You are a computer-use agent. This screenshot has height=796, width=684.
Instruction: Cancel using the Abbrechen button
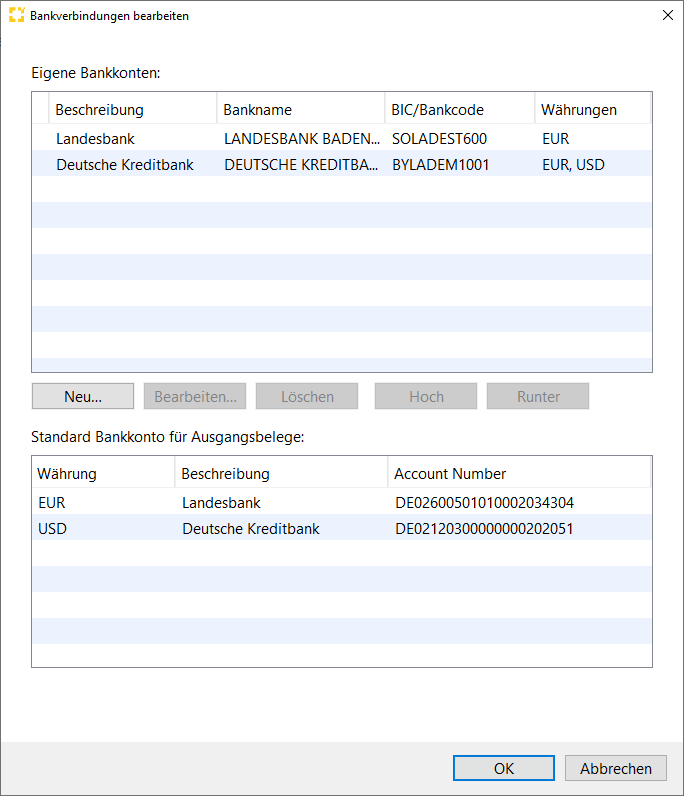point(616,769)
